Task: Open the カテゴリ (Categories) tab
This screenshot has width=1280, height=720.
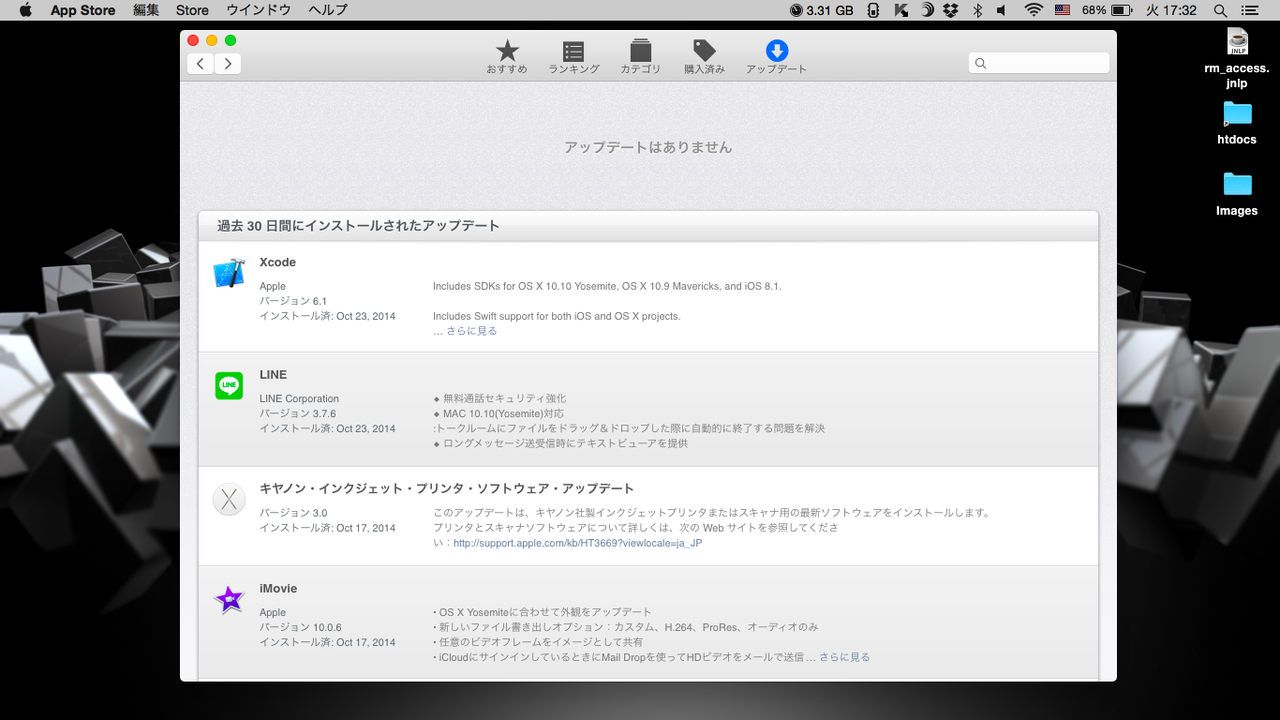Action: point(640,57)
